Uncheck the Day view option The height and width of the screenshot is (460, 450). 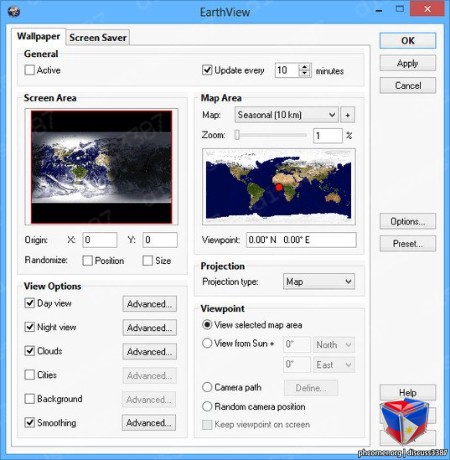pyautogui.click(x=30, y=303)
